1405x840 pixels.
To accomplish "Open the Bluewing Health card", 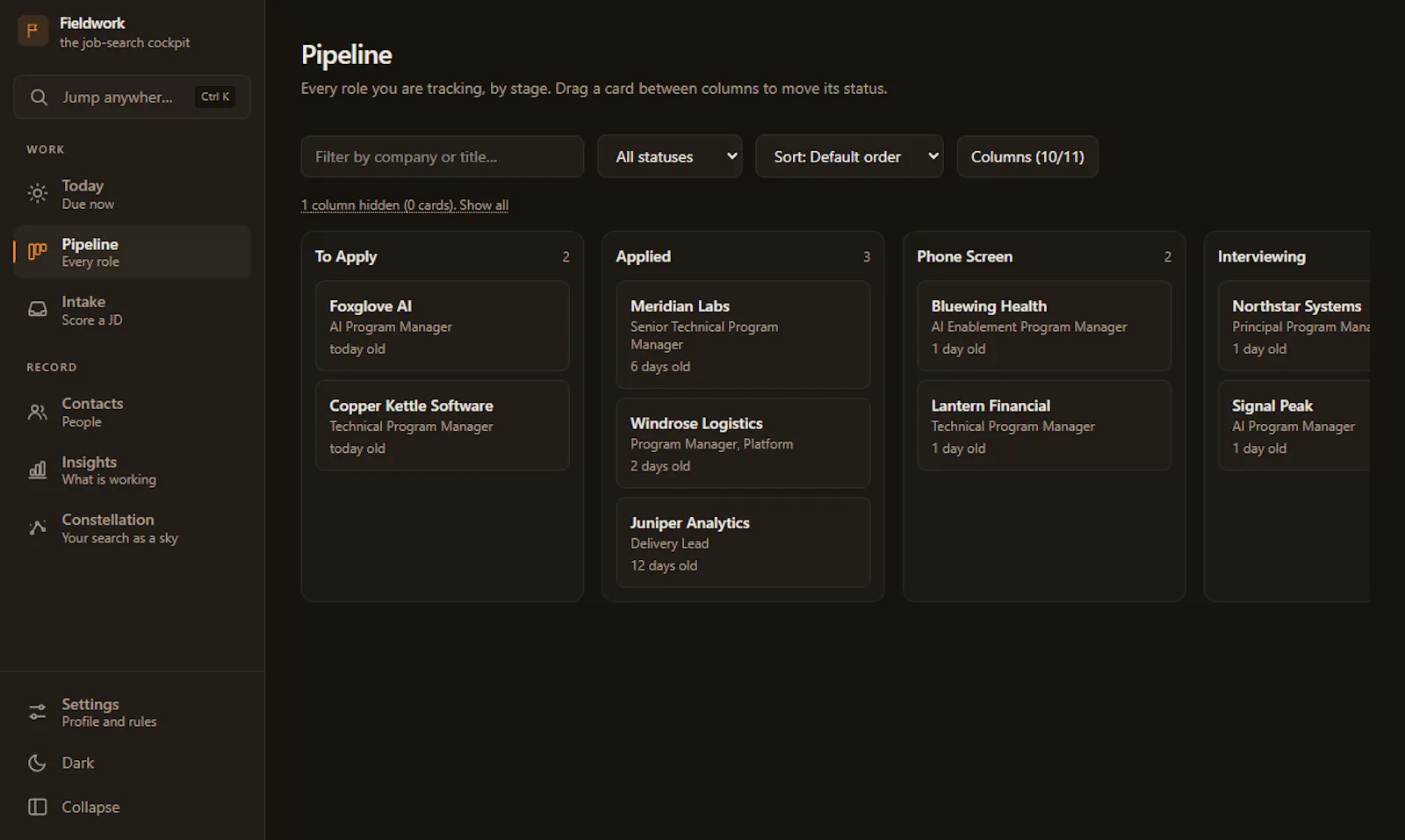I will tap(1044, 326).
